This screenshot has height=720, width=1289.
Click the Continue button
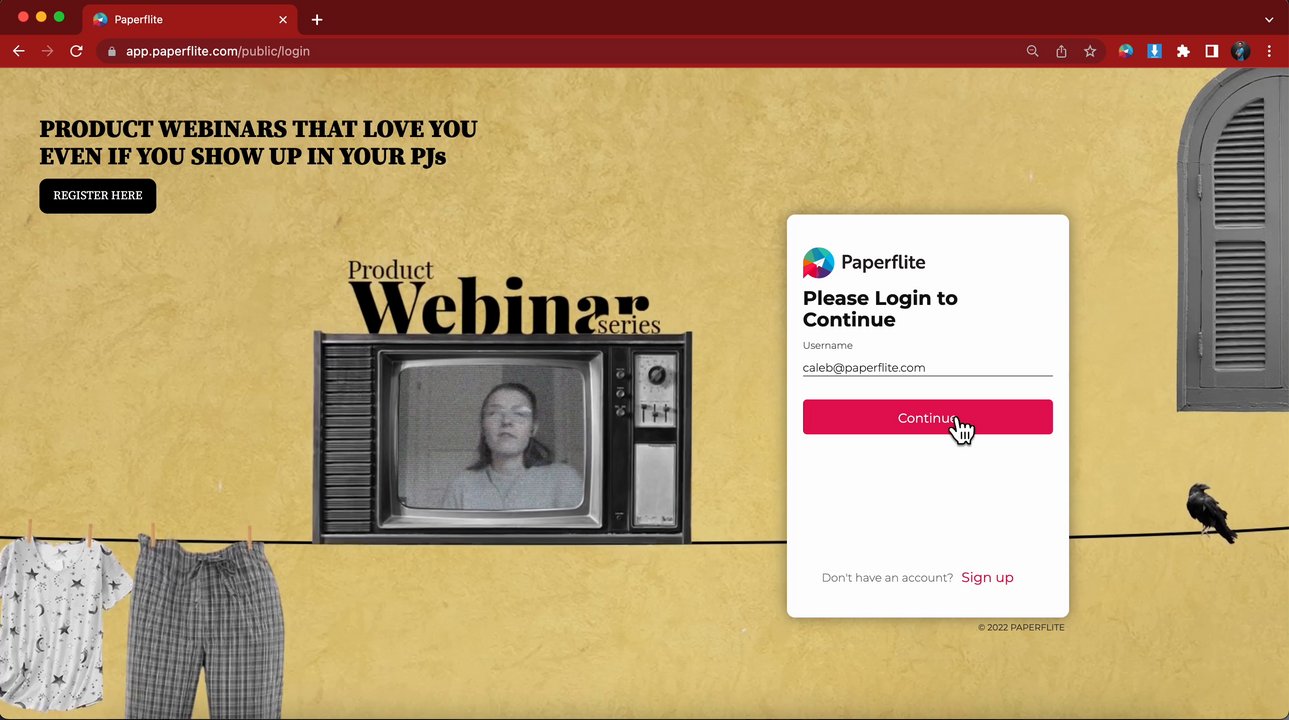point(927,417)
